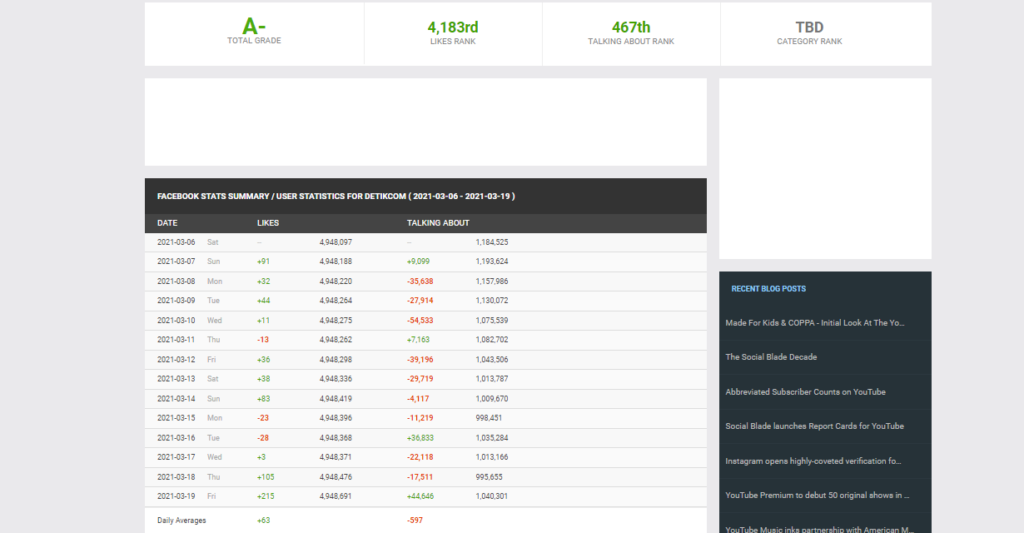The image size is (1024, 533).
Task: Click likes total 4,948,298
Action: click(336, 360)
